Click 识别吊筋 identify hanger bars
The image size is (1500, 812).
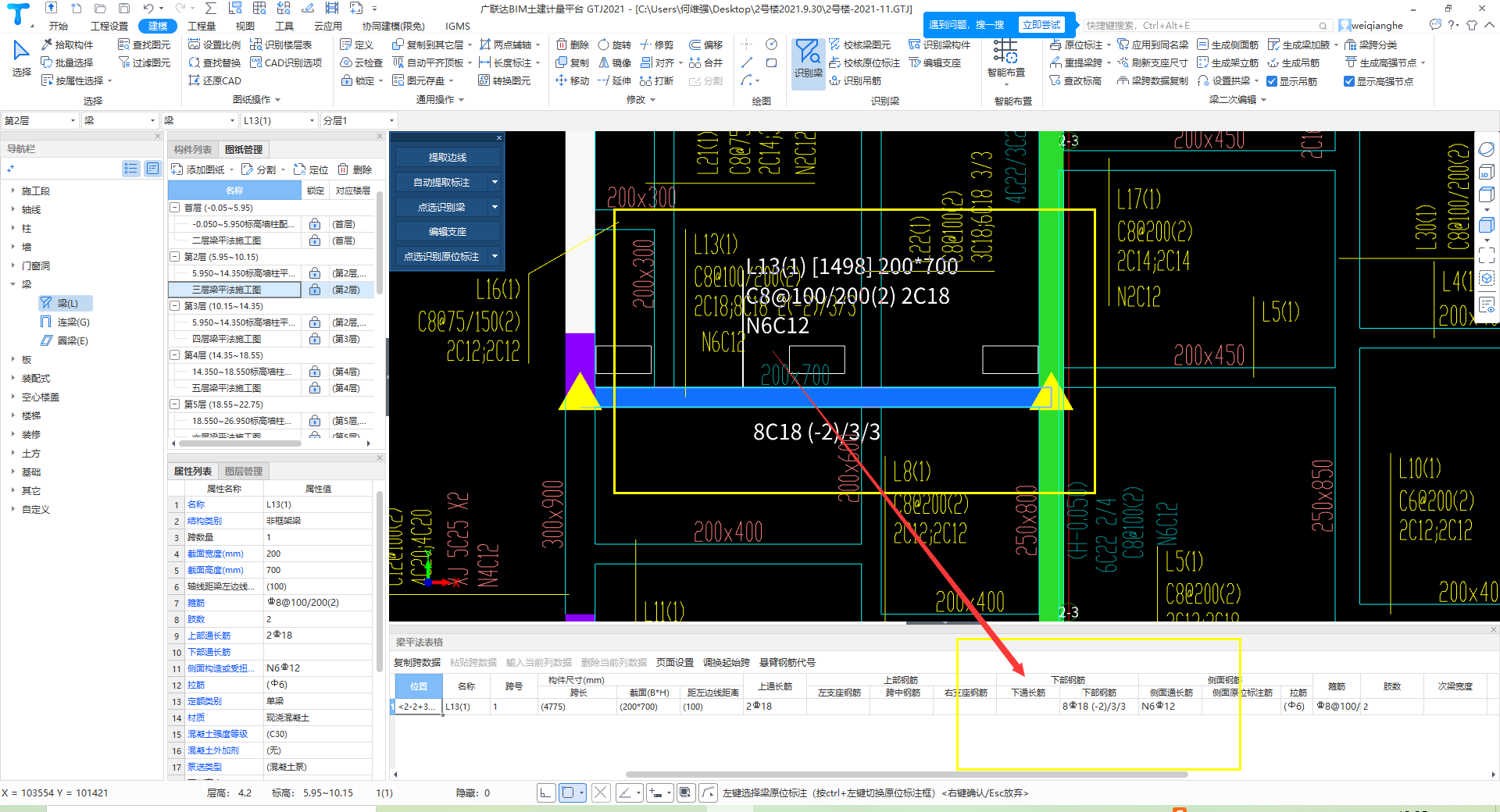point(855,80)
